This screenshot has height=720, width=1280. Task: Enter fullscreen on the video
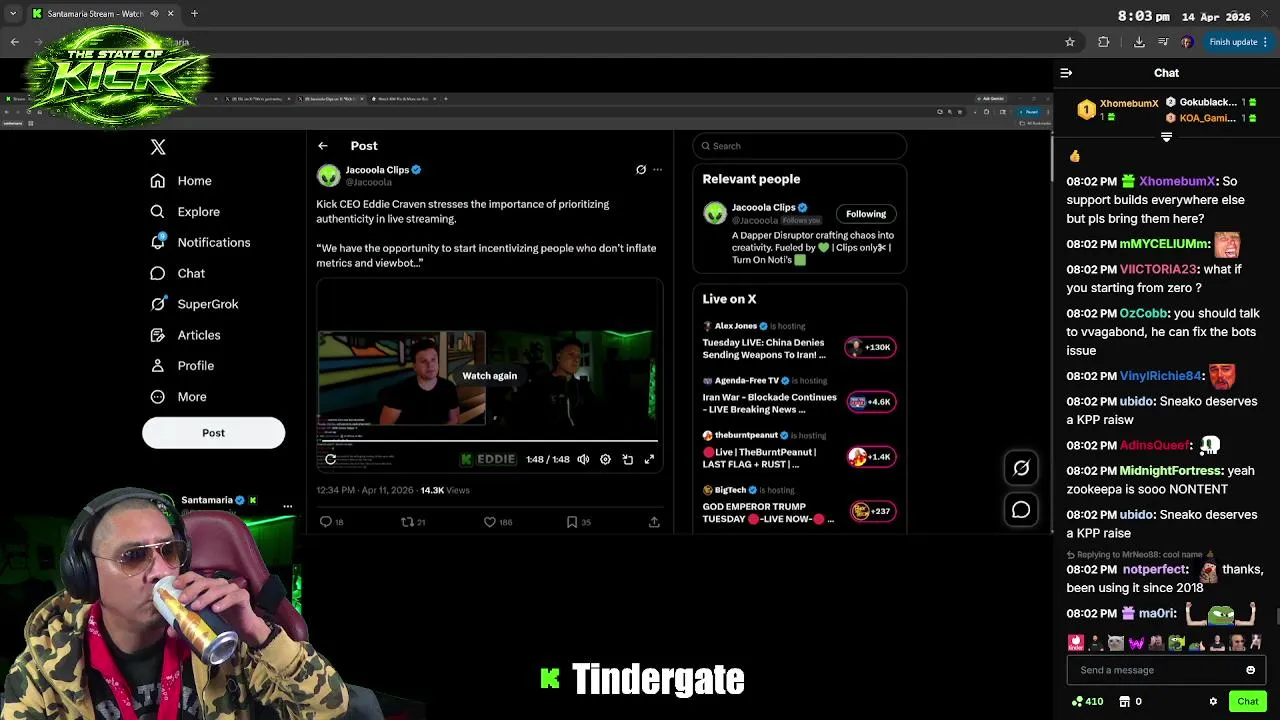point(649,459)
